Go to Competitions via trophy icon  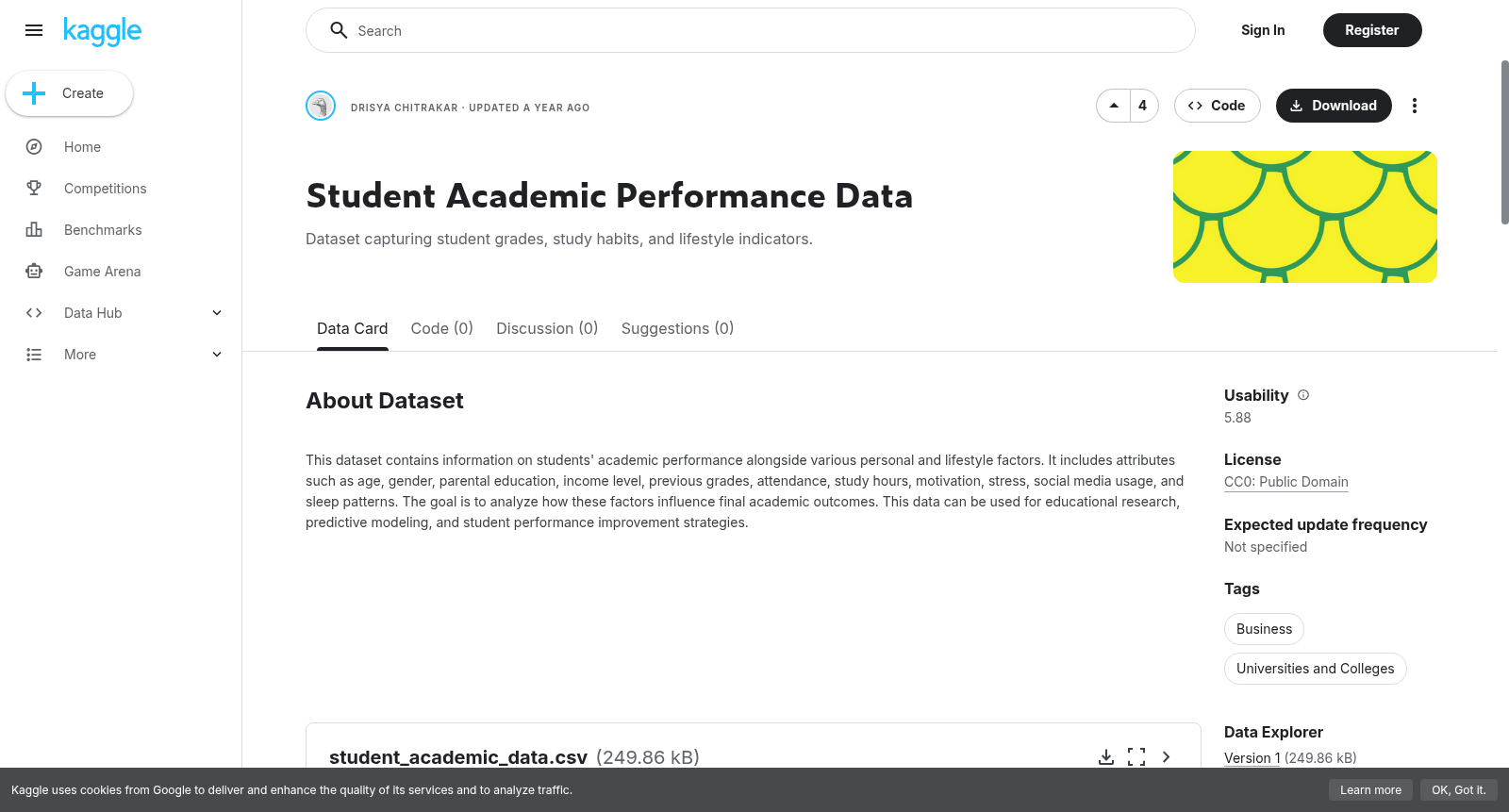(34, 189)
